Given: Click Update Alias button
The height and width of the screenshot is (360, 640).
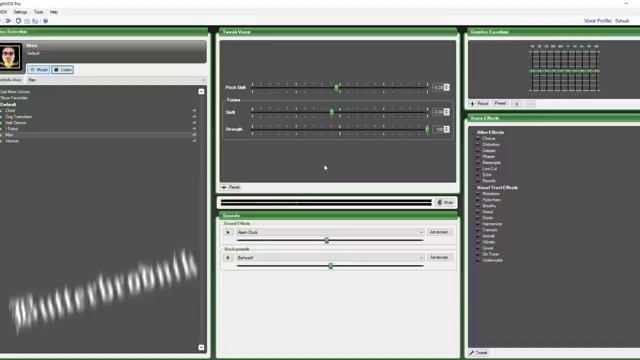Looking at the screenshot, I should (x=11, y=80).
